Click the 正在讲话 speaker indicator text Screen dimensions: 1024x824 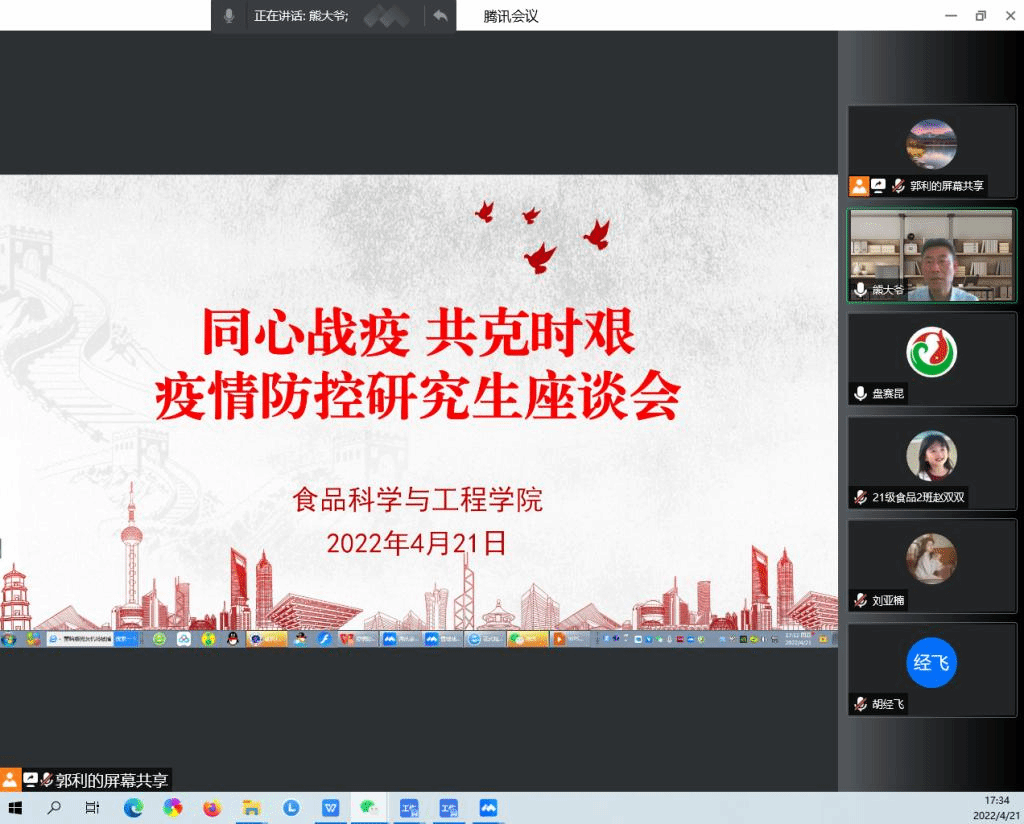pyautogui.click(x=301, y=16)
